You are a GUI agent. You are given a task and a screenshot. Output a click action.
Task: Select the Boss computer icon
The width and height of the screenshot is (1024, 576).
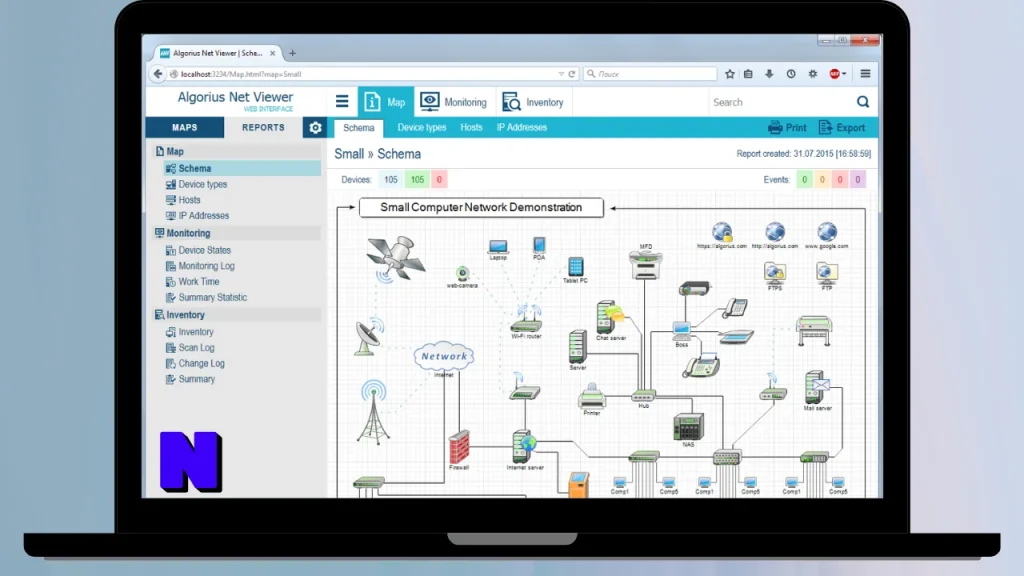click(x=681, y=330)
